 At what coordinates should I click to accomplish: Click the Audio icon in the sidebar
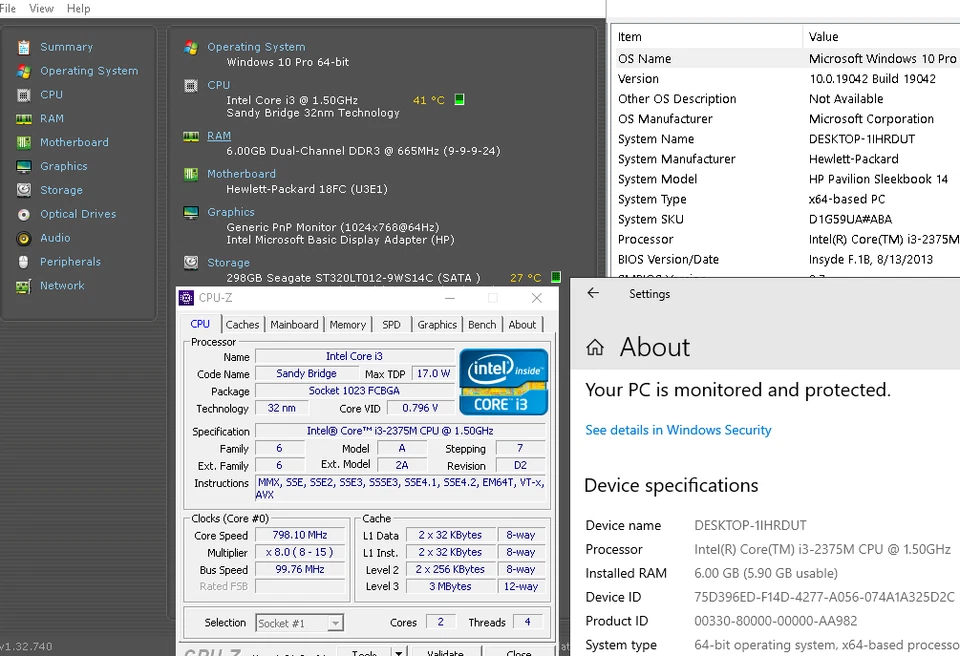click(x=22, y=238)
